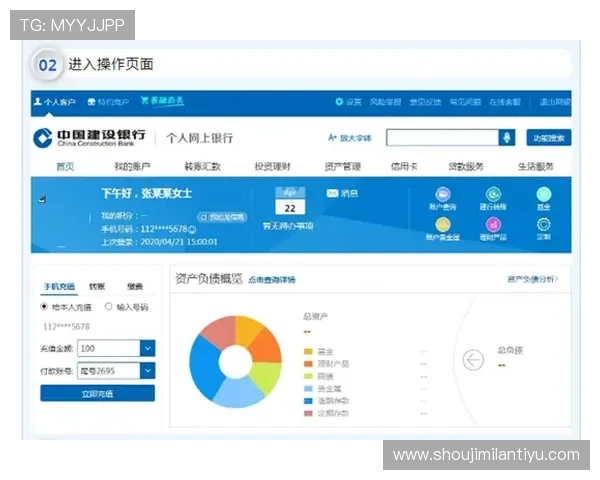600x480 pixels.
Task: Click 暂无待办事项 text
Action: tap(288, 226)
